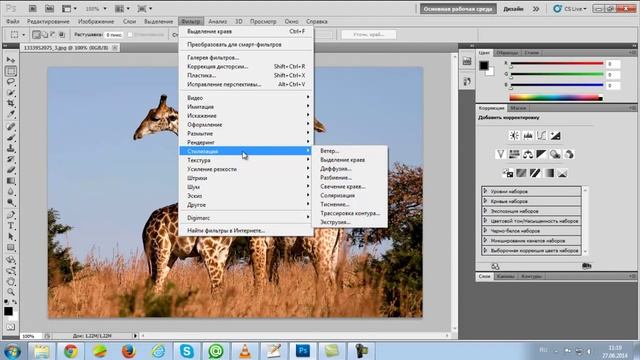Click the color spectrum ramp bar
The image size is (640, 360).
pos(556,98)
